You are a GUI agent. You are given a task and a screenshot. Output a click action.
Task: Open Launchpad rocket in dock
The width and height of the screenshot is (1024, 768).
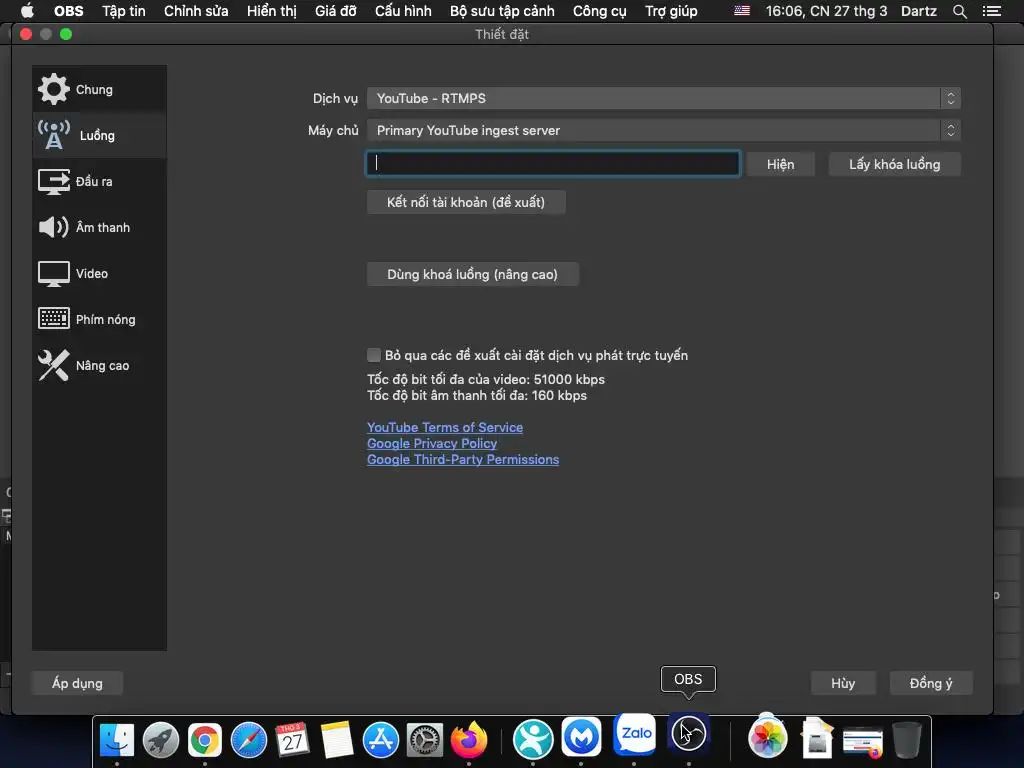[161, 740]
